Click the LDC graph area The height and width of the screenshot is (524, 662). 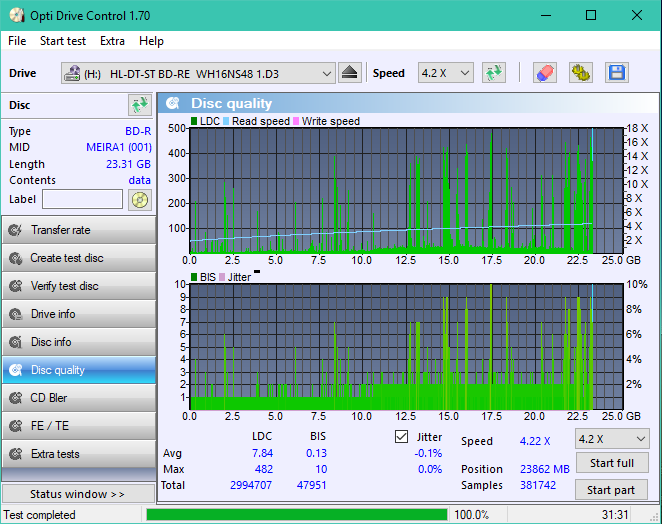tap(407, 190)
